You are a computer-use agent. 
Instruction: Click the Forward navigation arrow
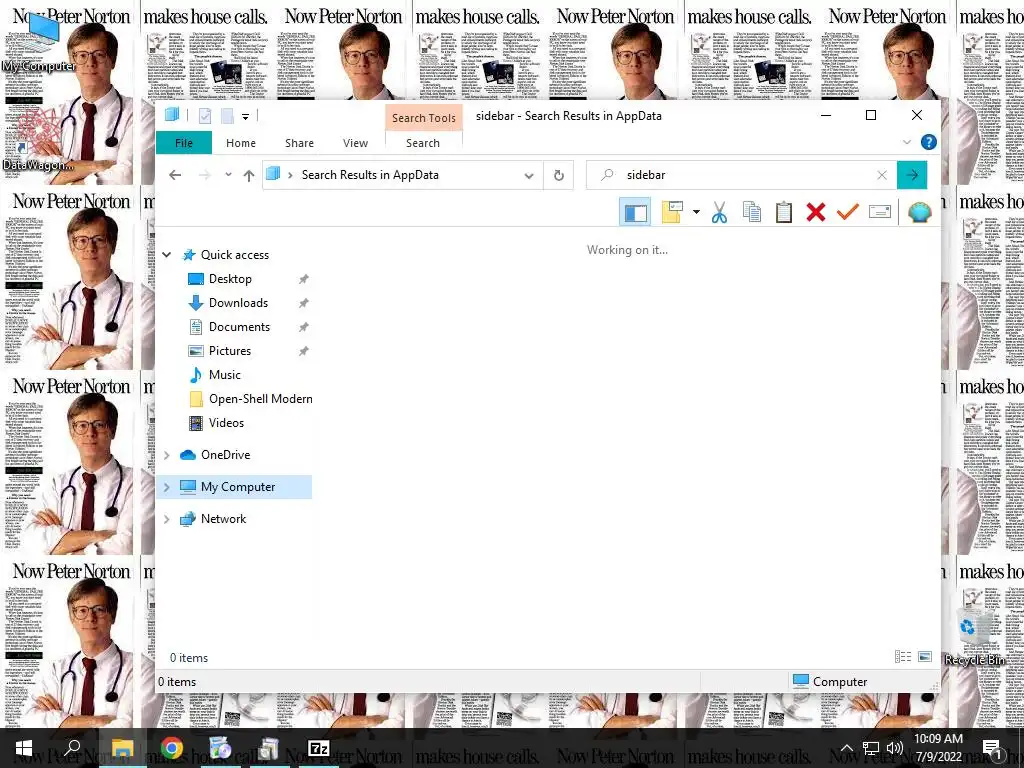point(204,175)
